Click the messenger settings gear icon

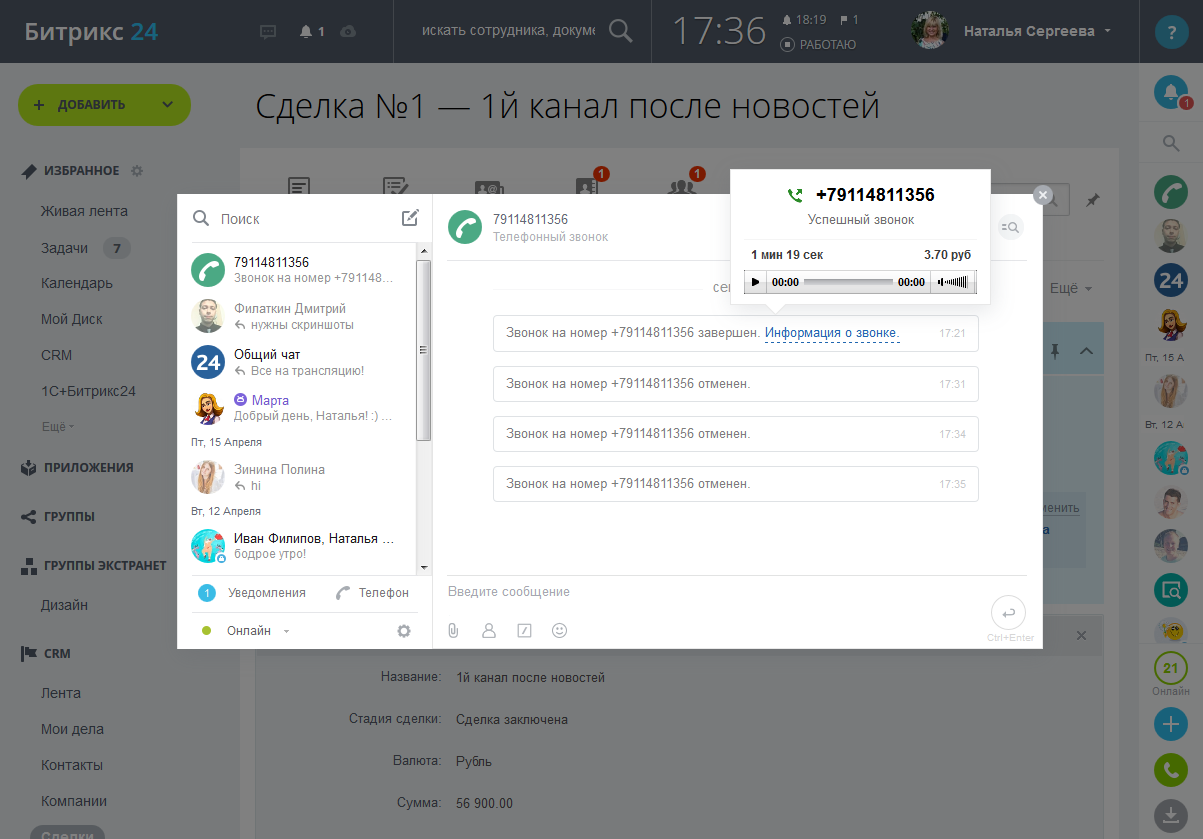pos(404,631)
